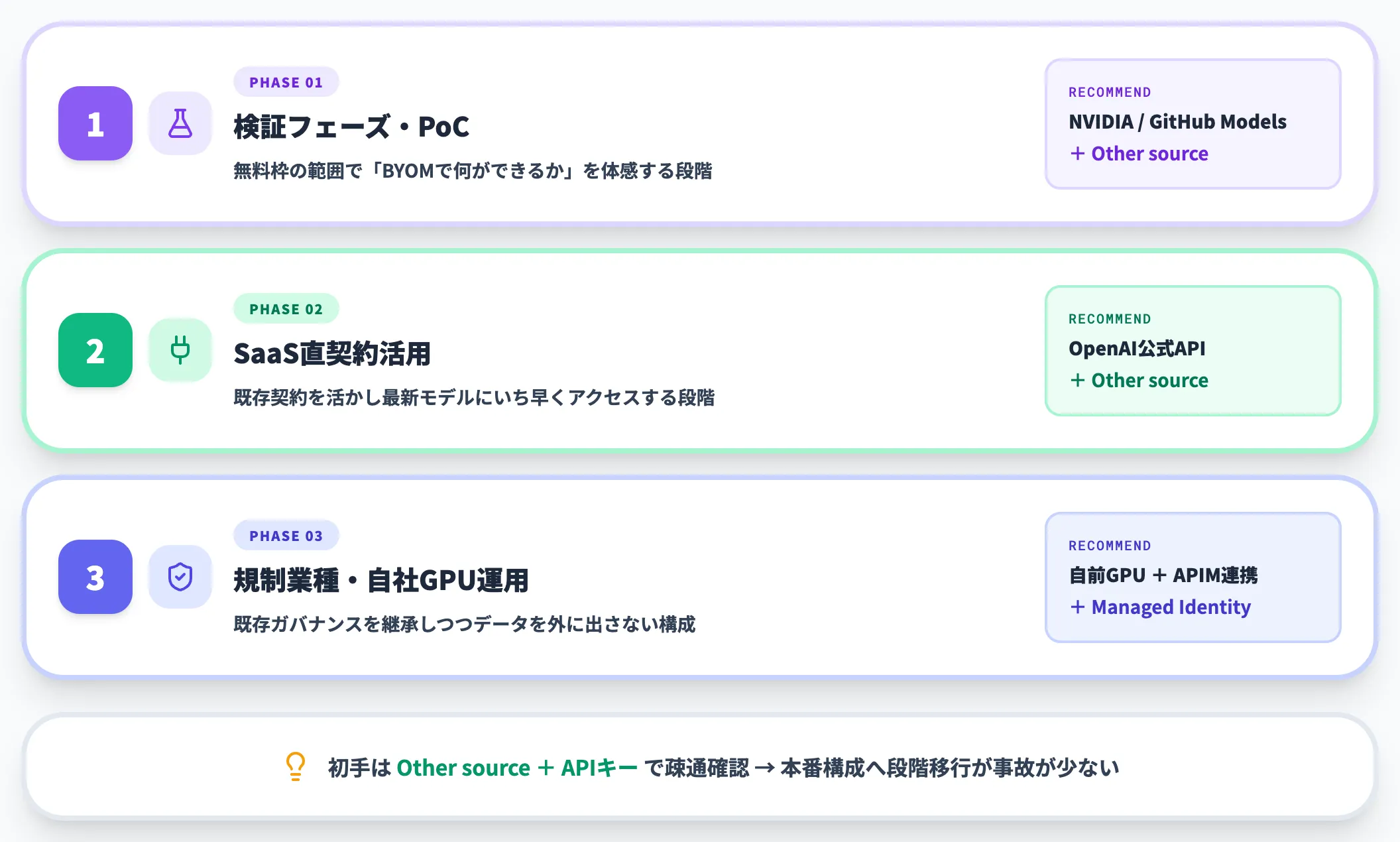Click + Managed Identity text
The width and height of the screenshot is (1400, 842).
click(1160, 607)
